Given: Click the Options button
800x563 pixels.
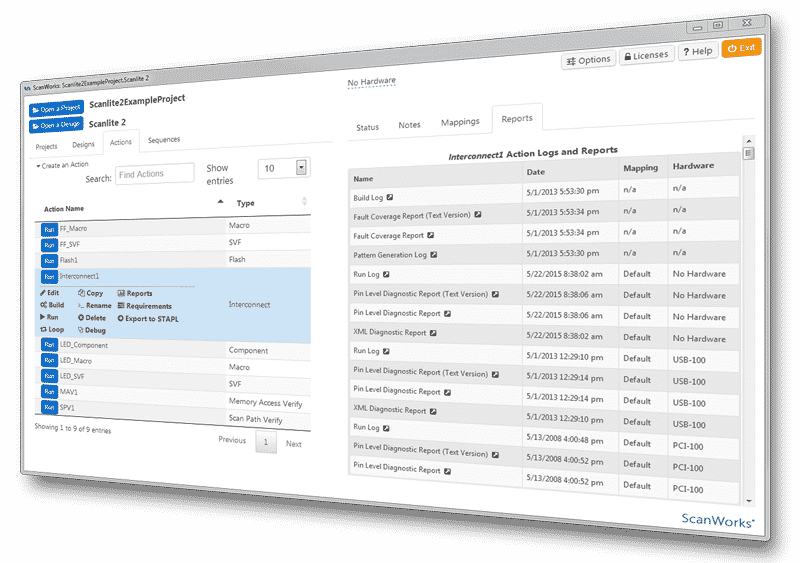Looking at the screenshot, I should [x=587, y=60].
